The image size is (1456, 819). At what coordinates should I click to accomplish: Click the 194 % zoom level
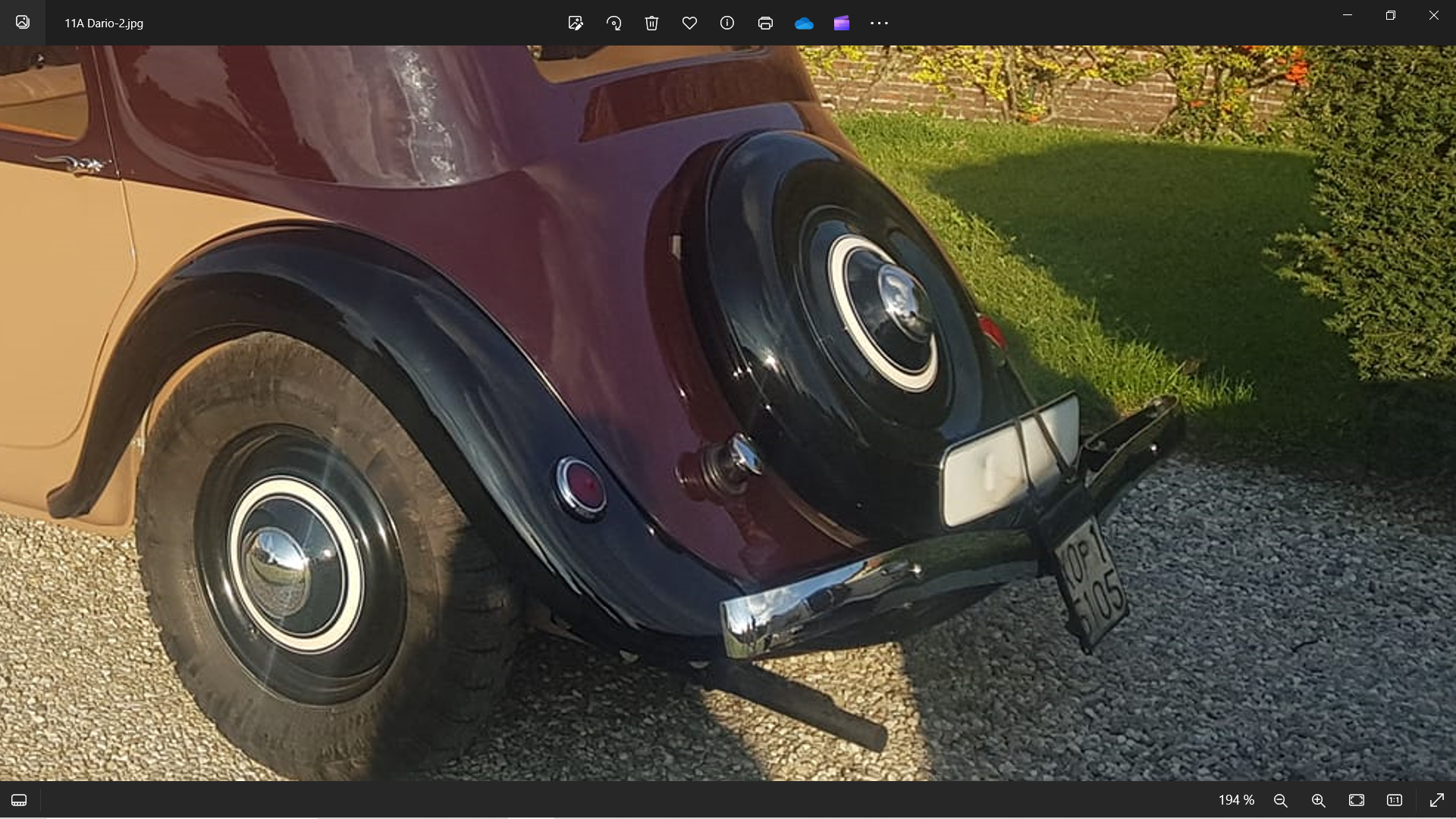coord(1236,800)
